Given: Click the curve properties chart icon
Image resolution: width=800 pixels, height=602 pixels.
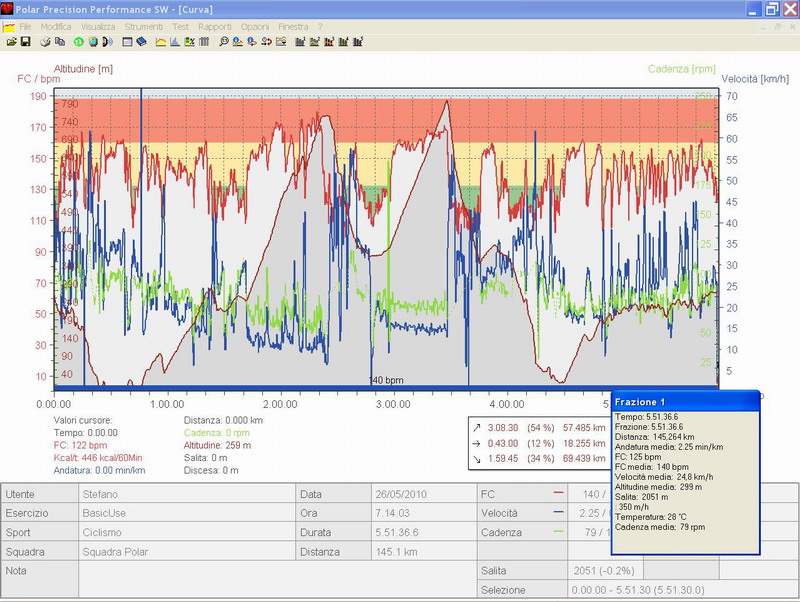Looking at the screenshot, I should [x=281, y=42].
